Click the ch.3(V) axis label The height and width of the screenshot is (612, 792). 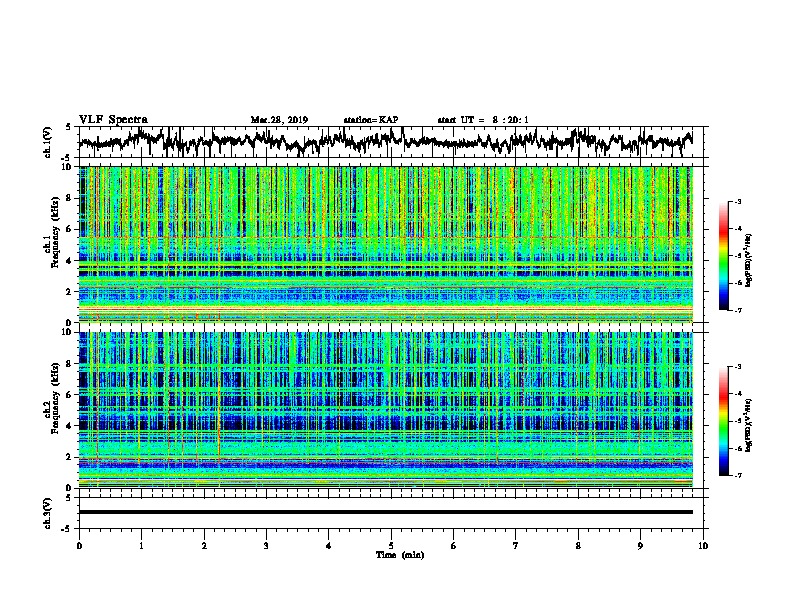47,513
